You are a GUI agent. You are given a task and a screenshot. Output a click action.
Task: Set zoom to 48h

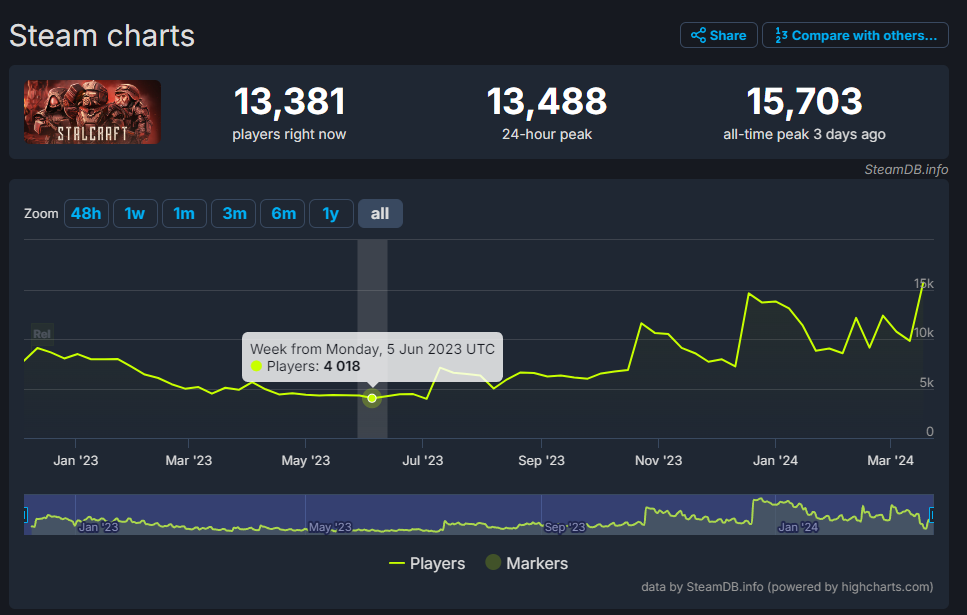pyautogui.click(x=86, y=213)
